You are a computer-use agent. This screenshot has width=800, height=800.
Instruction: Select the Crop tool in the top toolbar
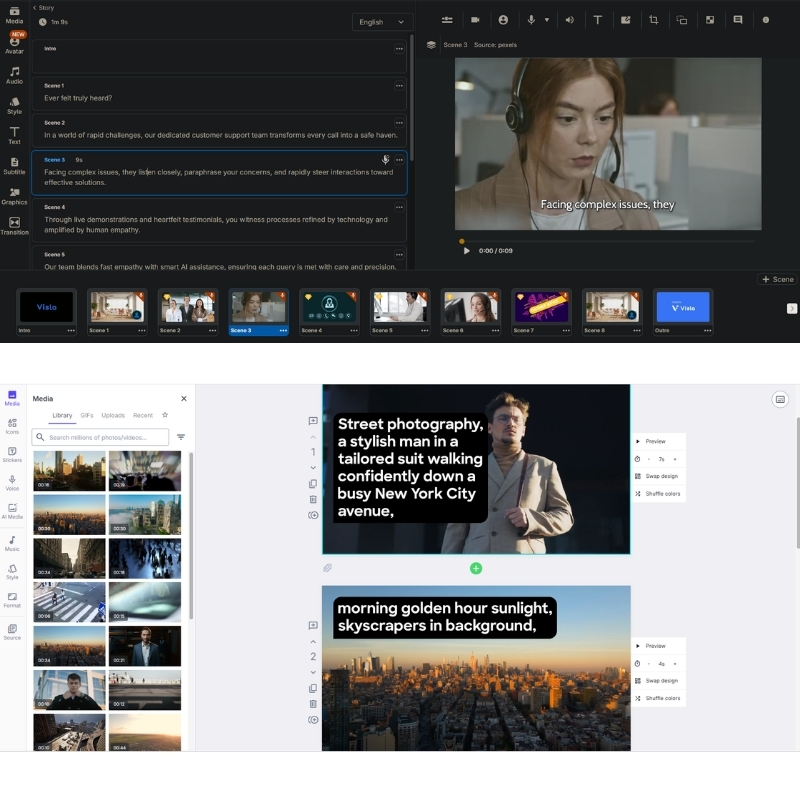[655, 19]
